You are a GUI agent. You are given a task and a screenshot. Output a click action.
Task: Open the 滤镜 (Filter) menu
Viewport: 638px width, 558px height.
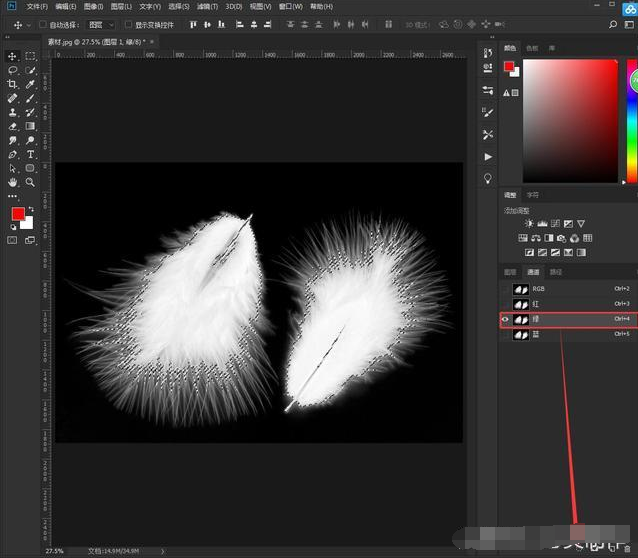coord(208,6)
